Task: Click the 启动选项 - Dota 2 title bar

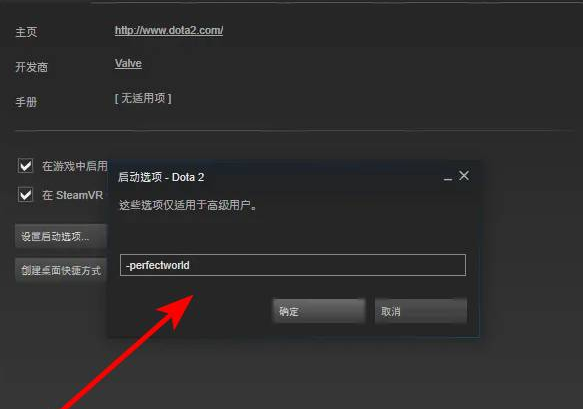Action: pyautogui.click(x=275, y=177)
